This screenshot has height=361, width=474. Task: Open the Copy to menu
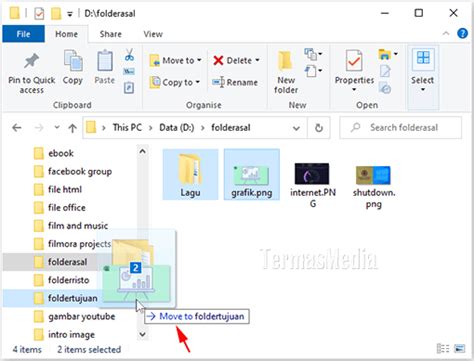pos(175,82)
